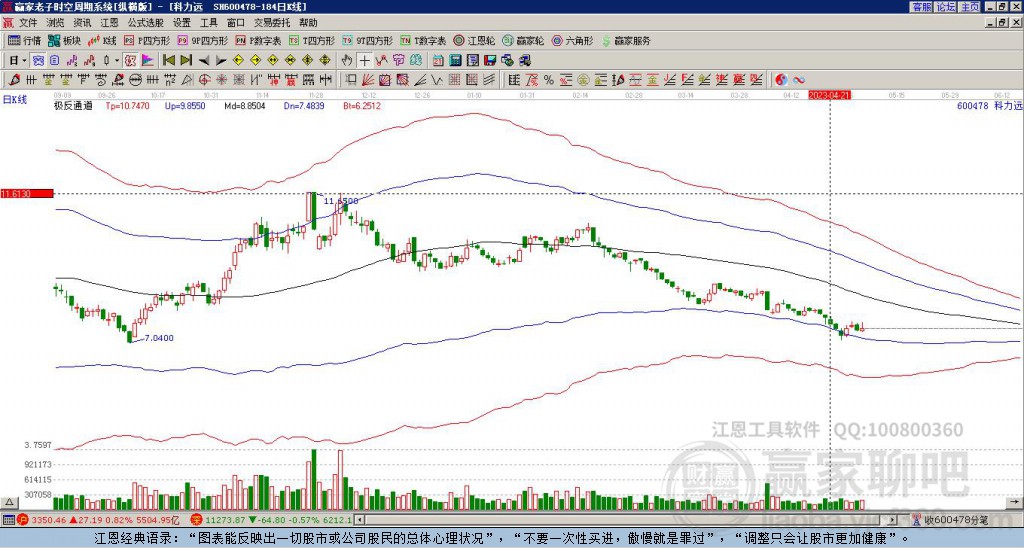This screenshot has width=1024, height=548.
Task: Open the 9T四方形 tool
Action: (368, 40)
